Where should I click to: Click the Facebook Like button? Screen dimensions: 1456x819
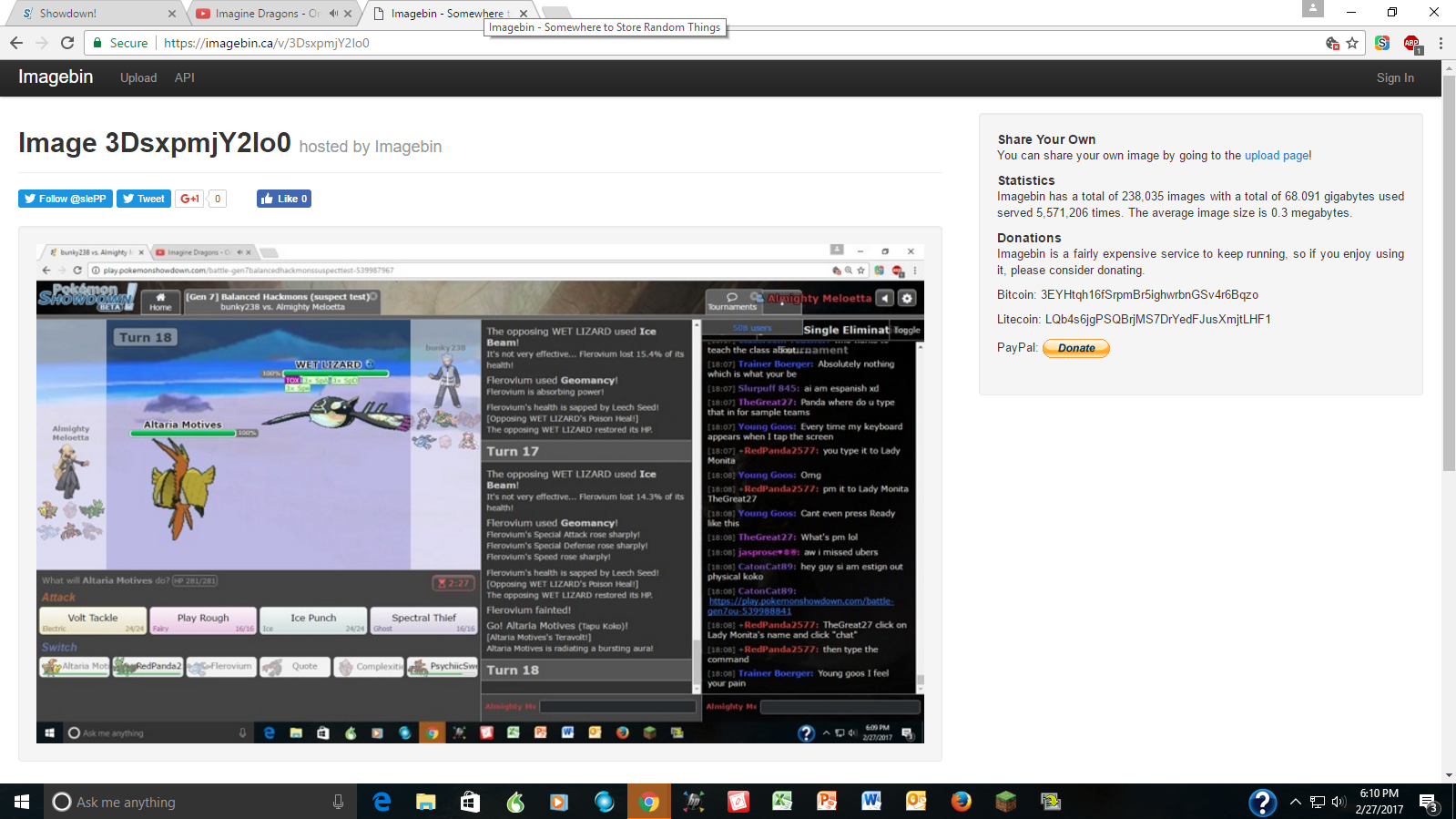click(284, 199)
